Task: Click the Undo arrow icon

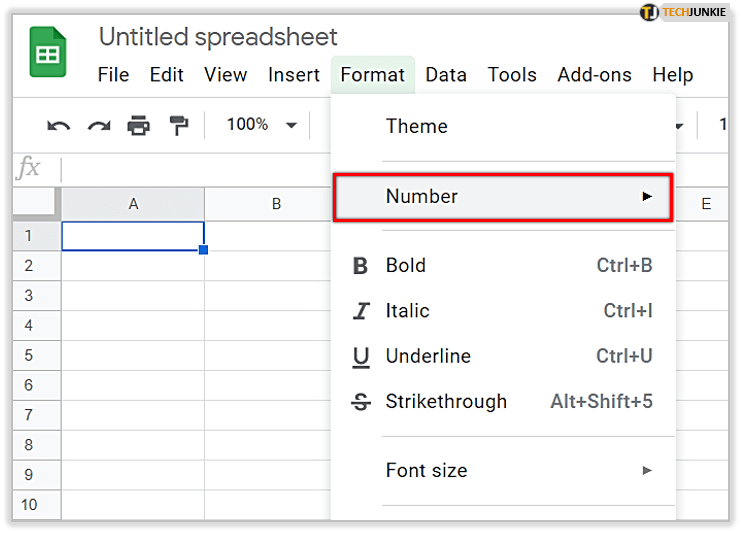Action: click(59, 126)
